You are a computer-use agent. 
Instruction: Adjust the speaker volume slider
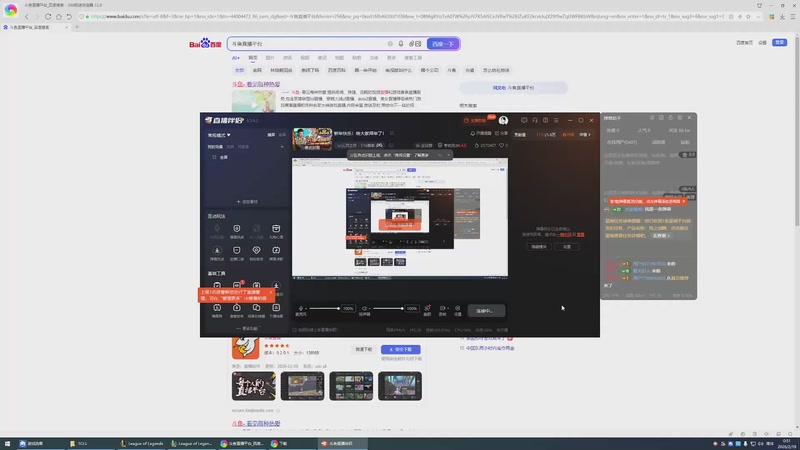pos(388,308)
